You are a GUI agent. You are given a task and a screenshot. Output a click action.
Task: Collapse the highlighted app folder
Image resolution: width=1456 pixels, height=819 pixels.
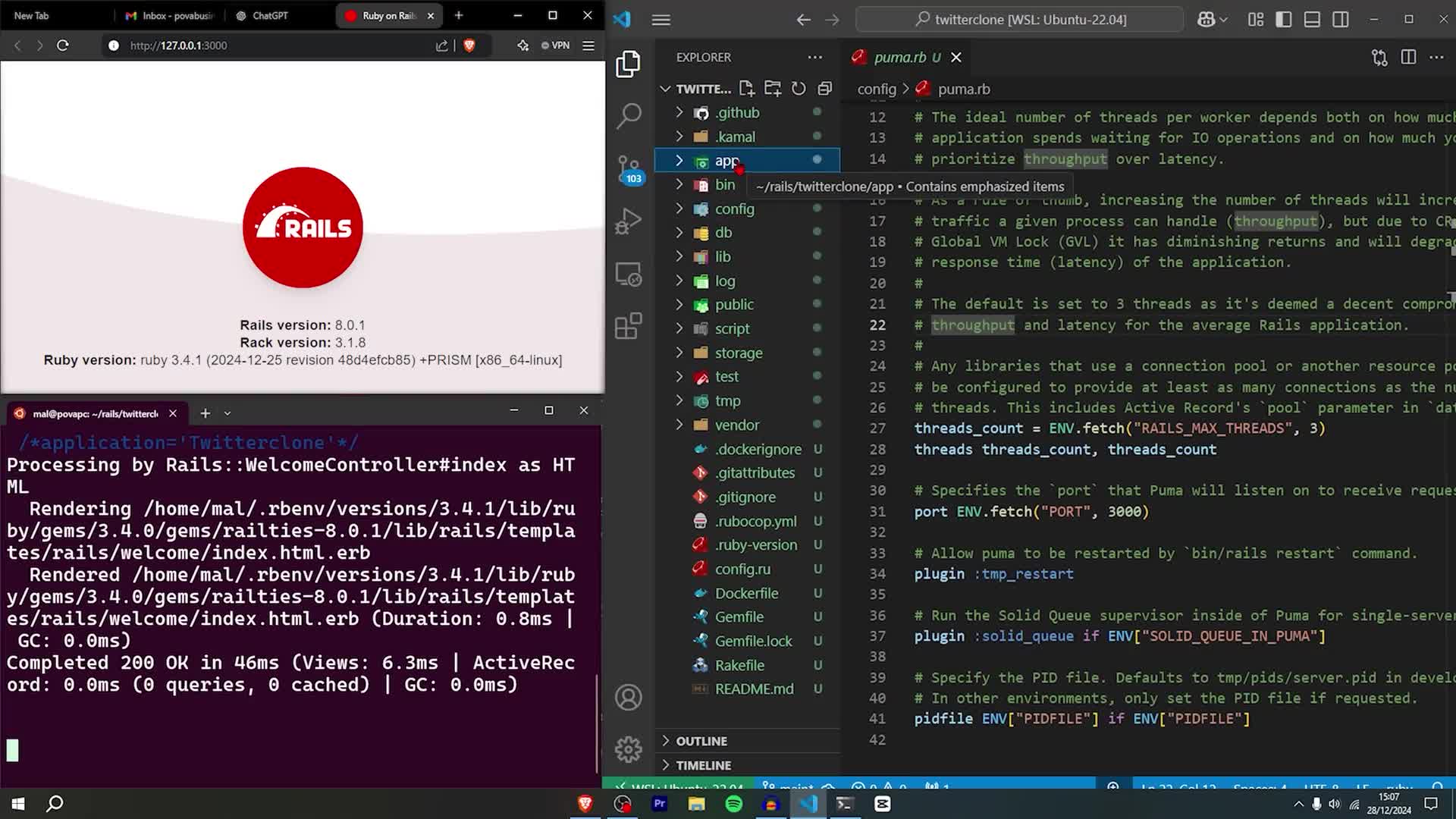[679, 160]
